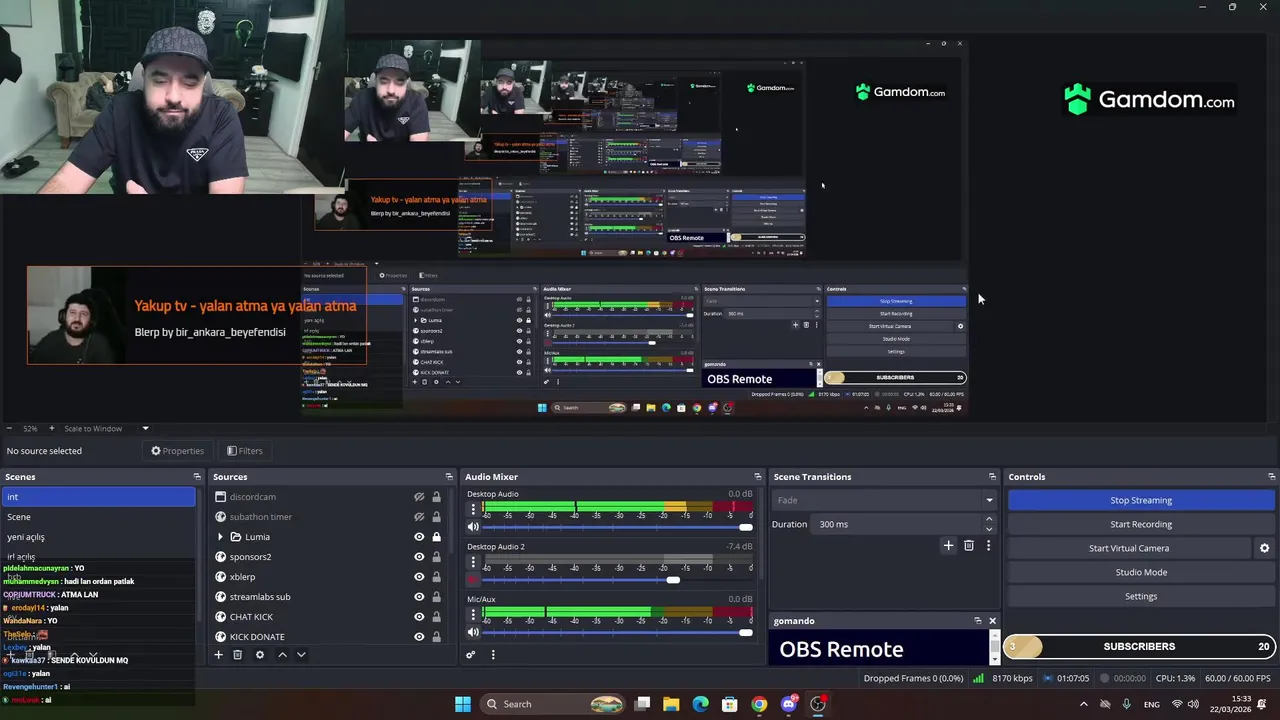The height and width of the screenshot is (720, 1280).
Task: Open transition properties dots menu
Action: coord(988,546)
